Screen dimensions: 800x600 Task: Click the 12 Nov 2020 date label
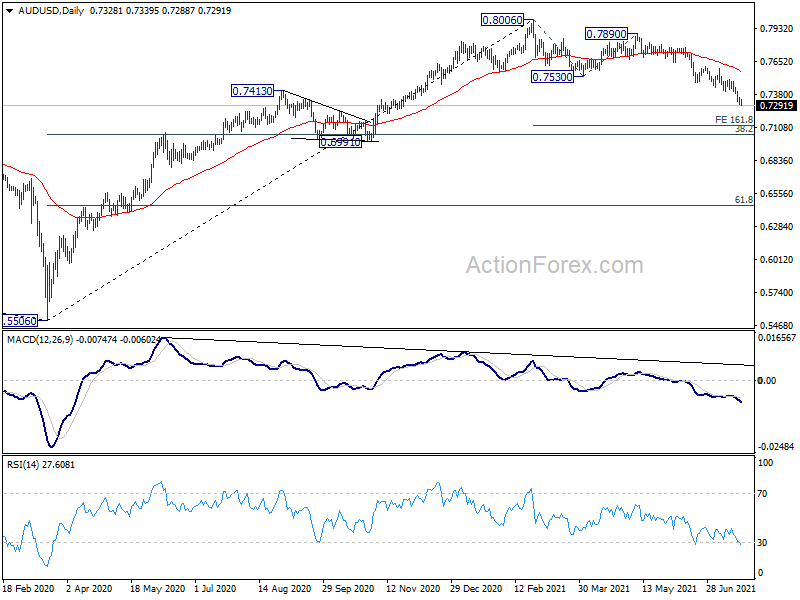(x=413, y=589)
